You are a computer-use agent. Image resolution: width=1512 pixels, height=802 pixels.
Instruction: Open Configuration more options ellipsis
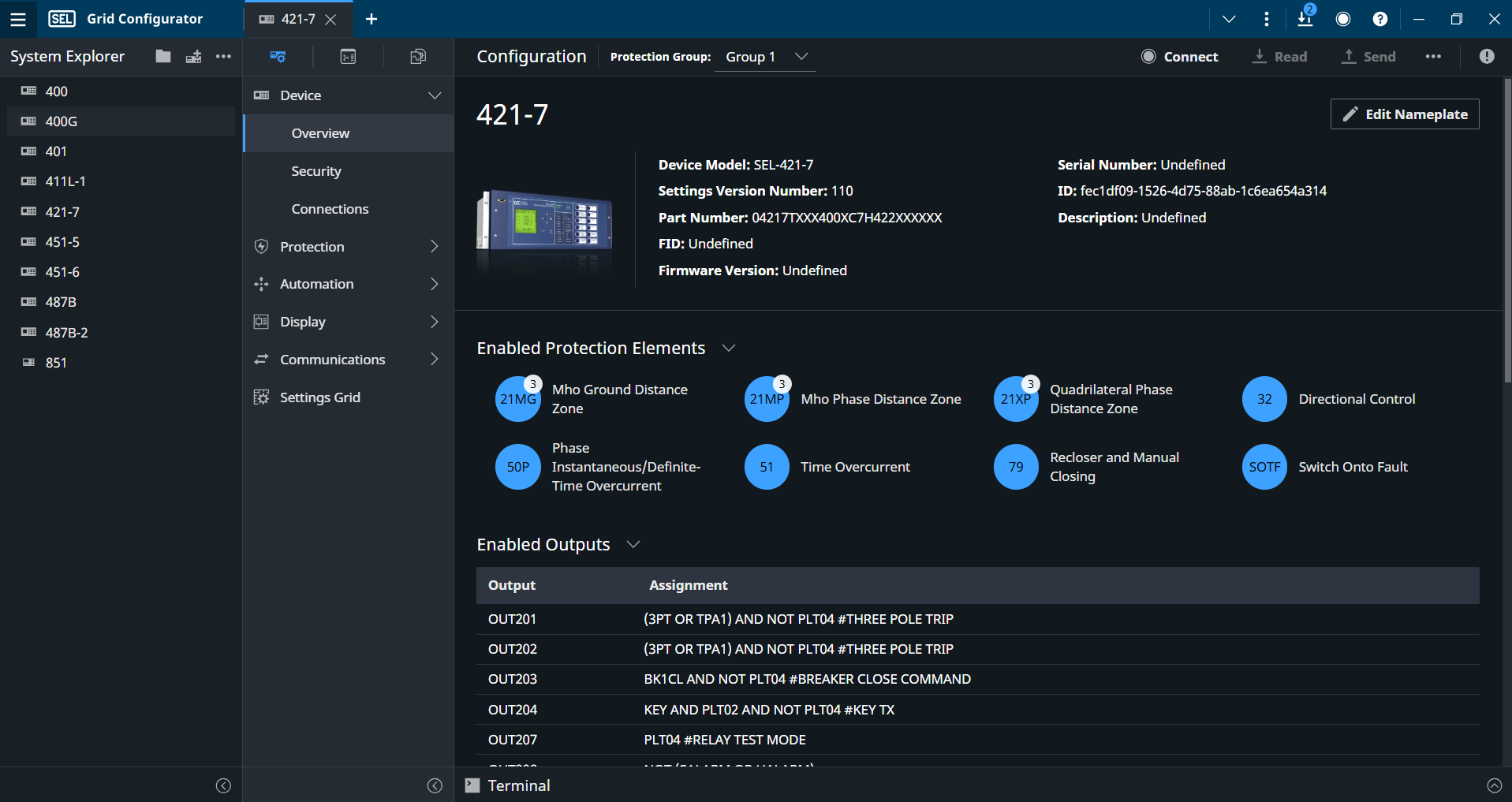tap(1433, 57)
